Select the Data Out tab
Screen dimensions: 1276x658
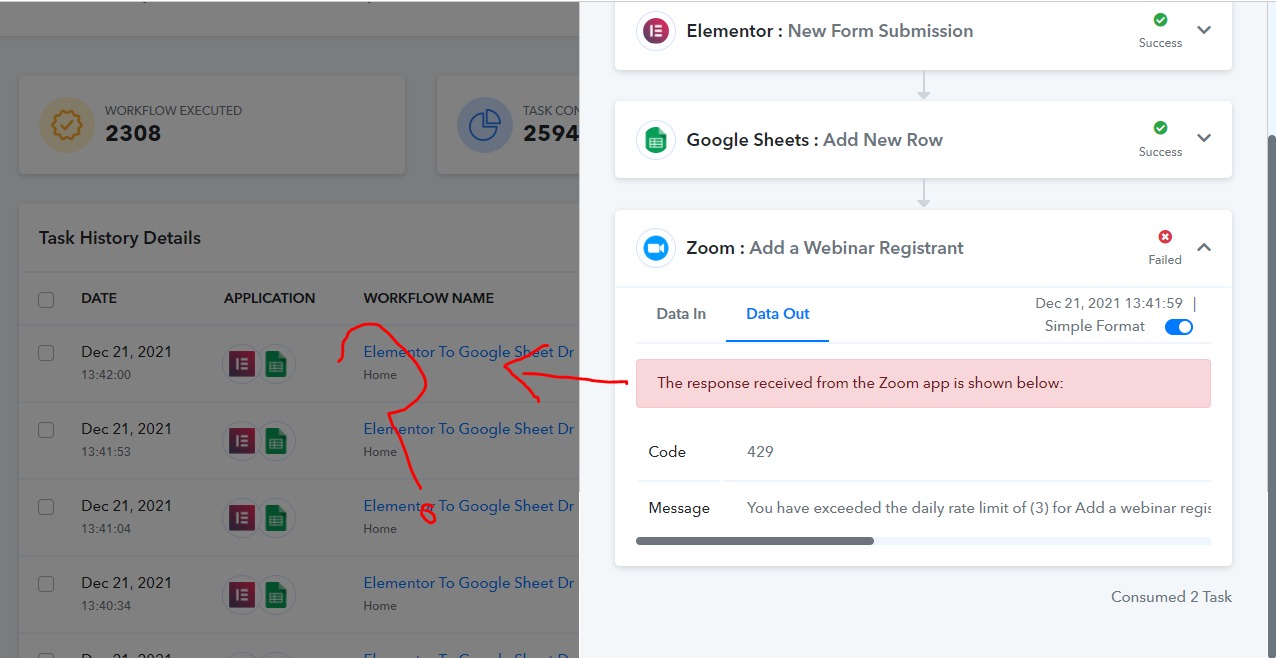pyautogui.click(x=778, y=314)
